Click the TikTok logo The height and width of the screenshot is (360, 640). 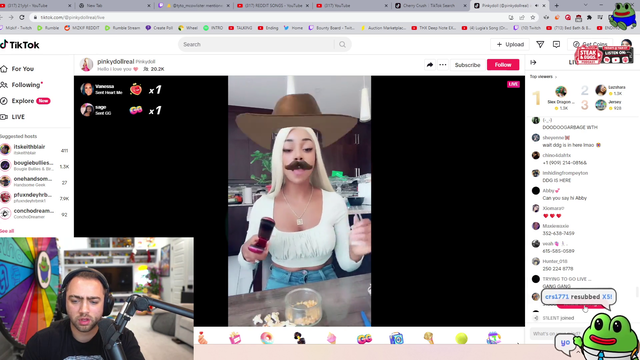point(20,44)
